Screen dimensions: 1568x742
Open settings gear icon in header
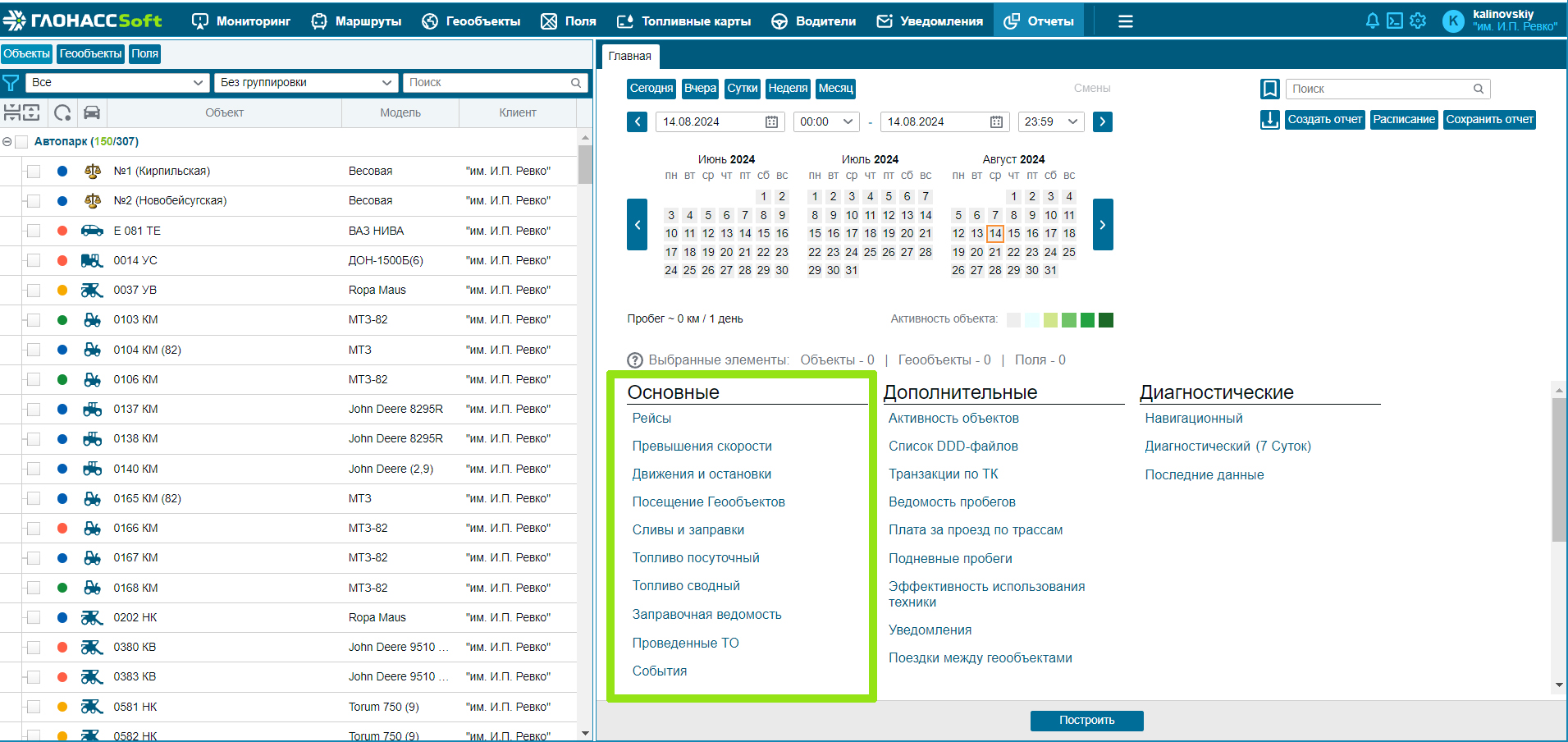coord(1418,21)
